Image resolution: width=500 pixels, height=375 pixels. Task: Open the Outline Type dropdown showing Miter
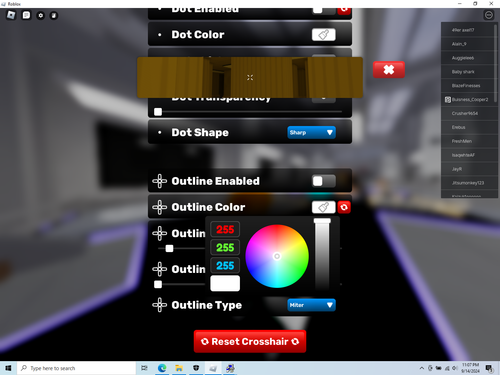pyautogui.click(x=311, y=305)
